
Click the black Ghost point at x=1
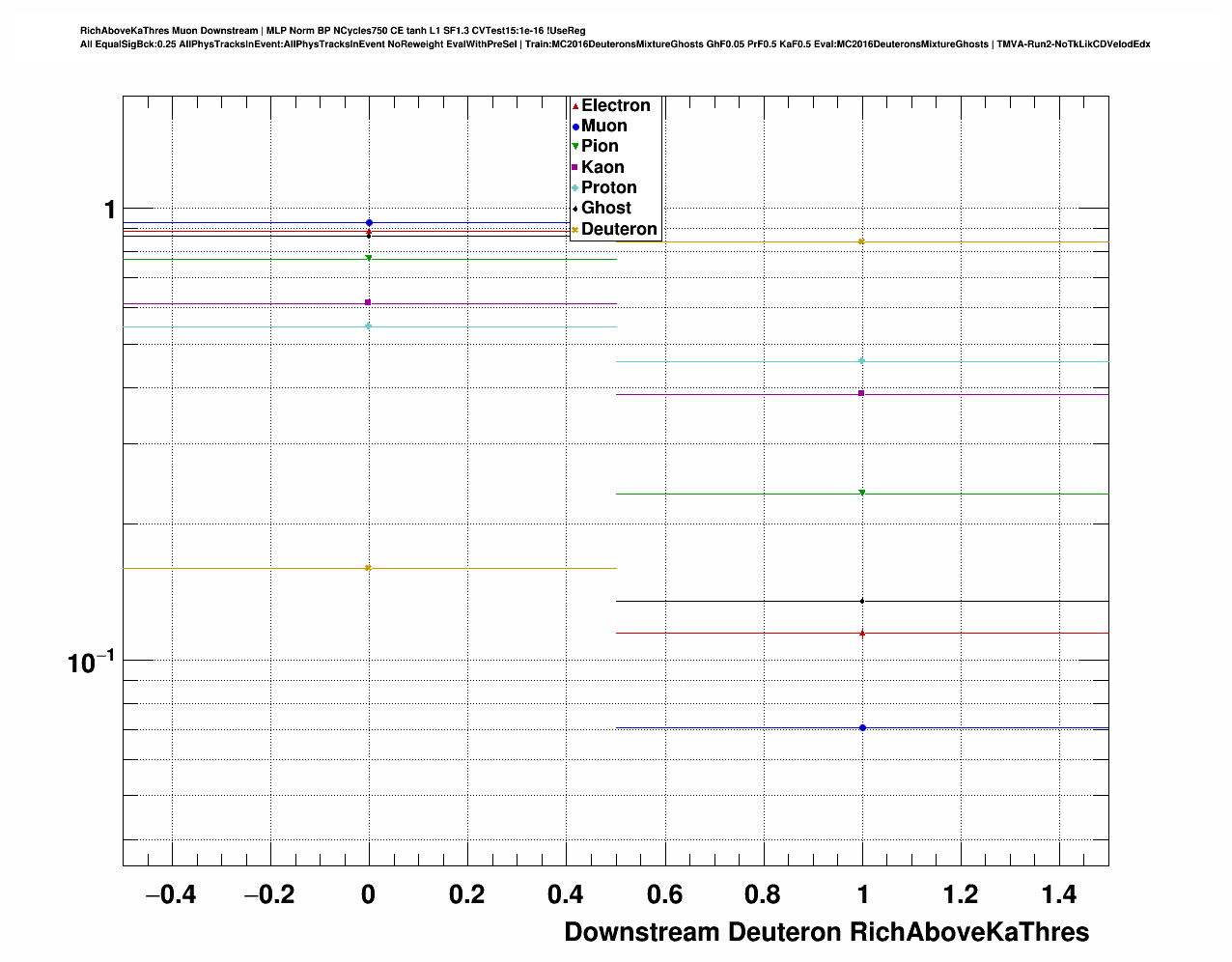pyautogui.click(x=861, y=601)
